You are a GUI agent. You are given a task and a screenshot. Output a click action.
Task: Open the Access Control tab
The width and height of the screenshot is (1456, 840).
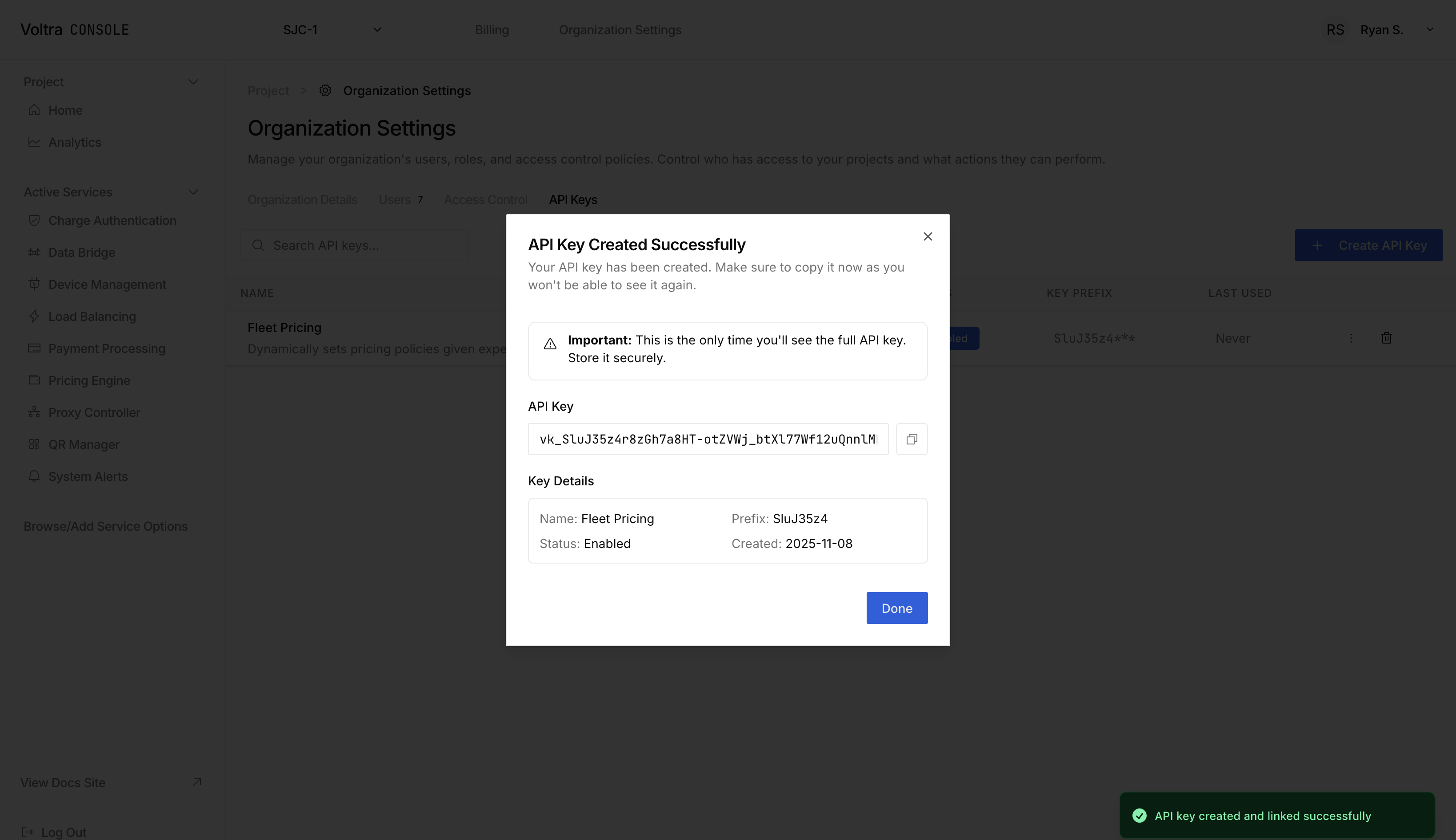(x=485, y=199)
